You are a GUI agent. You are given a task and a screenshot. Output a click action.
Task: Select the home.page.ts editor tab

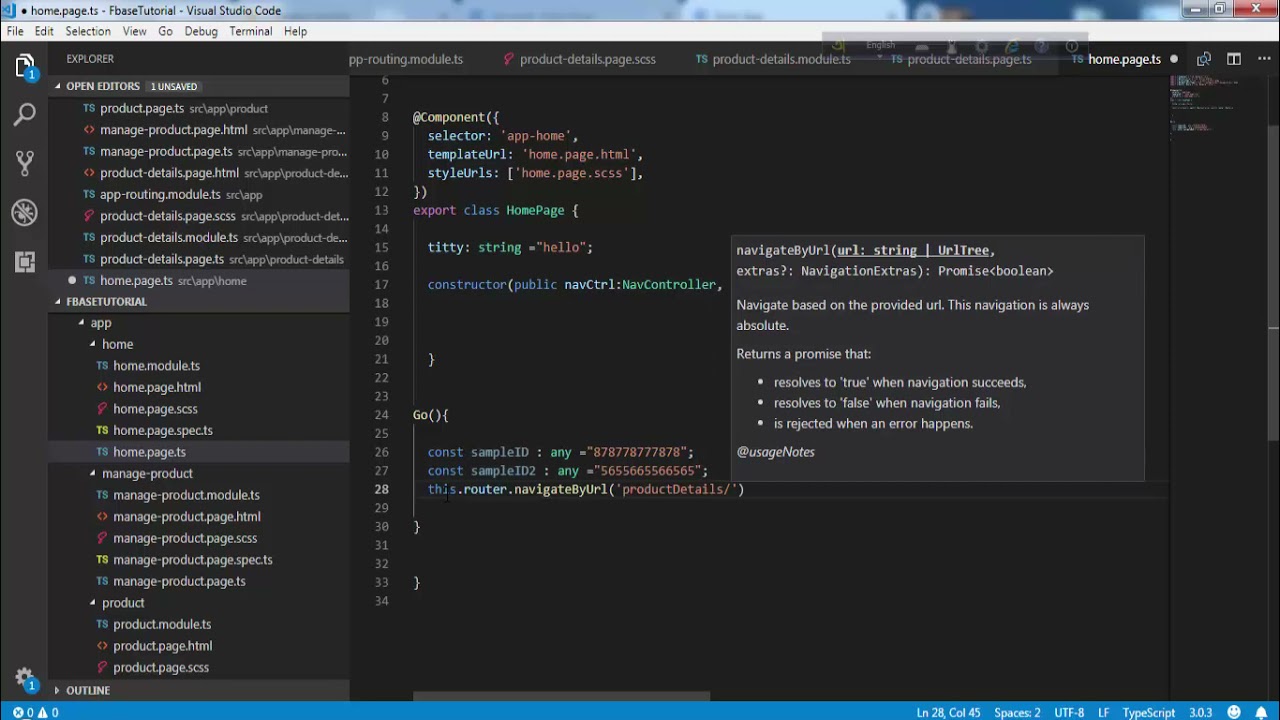1124,59
